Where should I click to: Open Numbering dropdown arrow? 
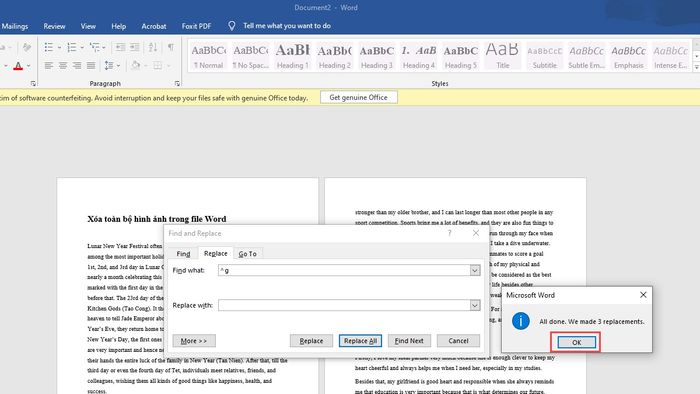[x=82, y=47]
